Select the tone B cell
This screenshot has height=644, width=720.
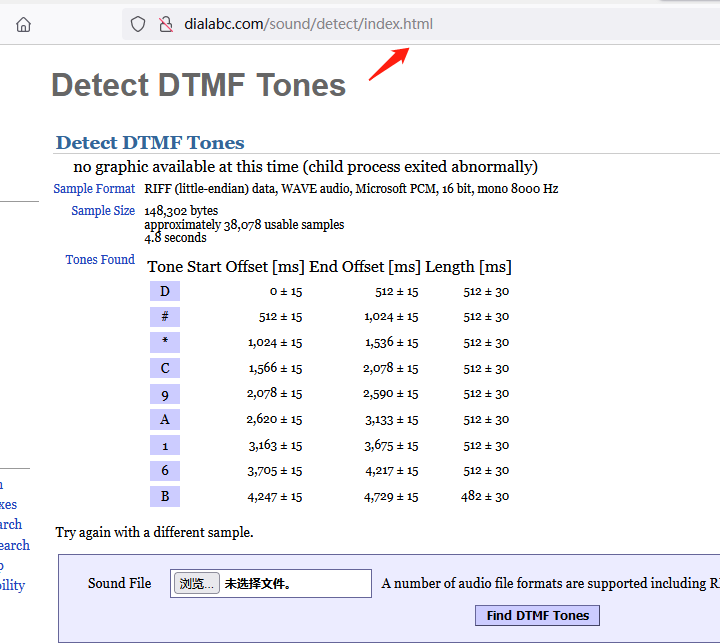[x=165, y=497]
